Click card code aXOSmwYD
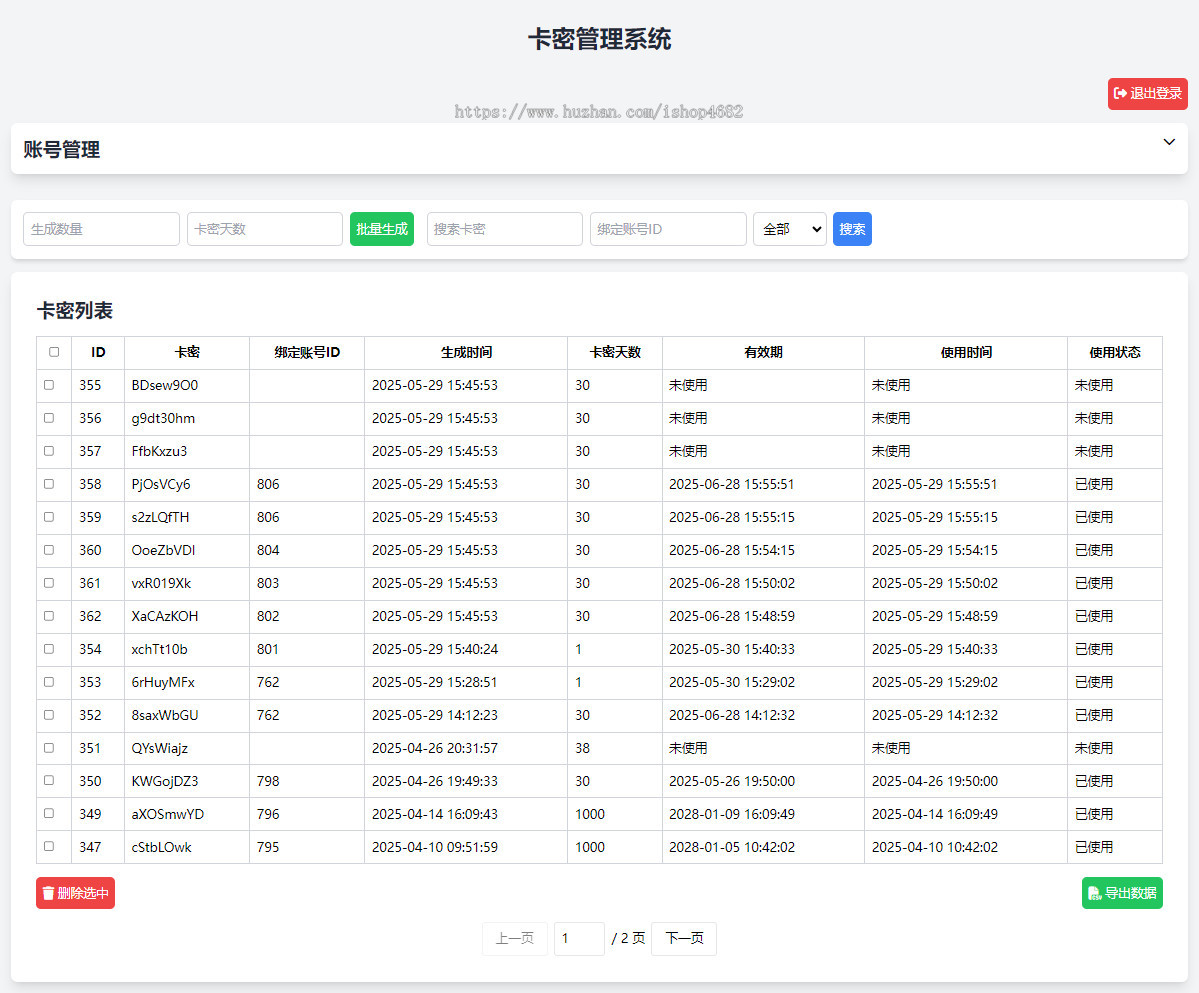 167,814
